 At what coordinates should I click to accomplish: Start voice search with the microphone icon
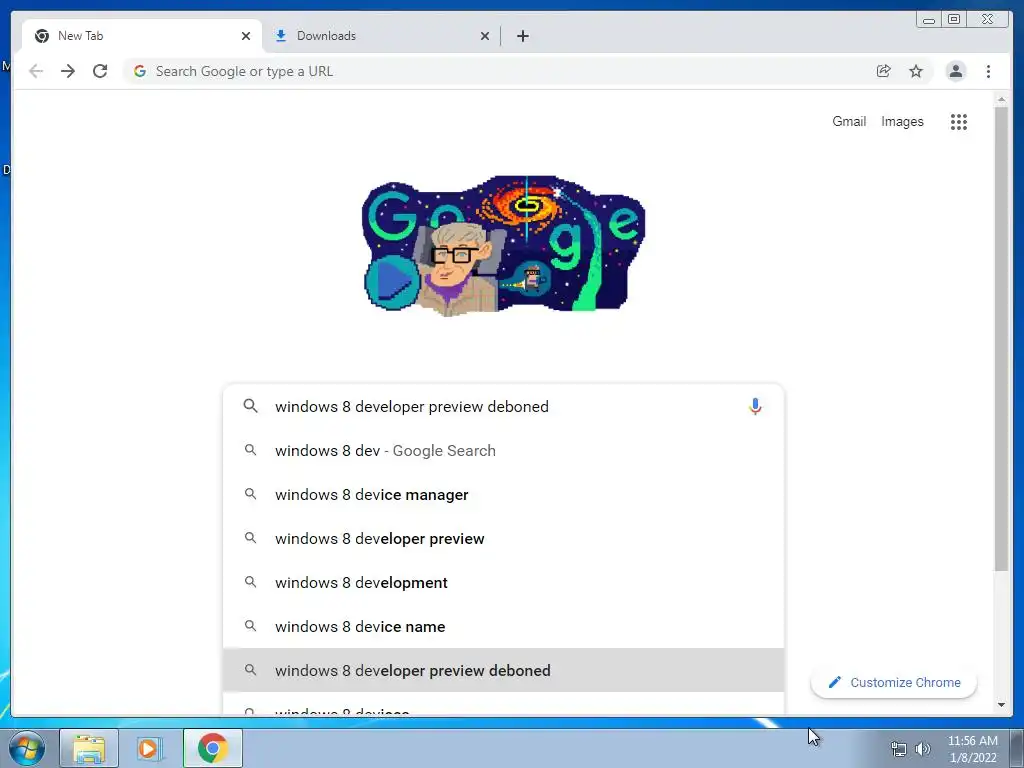tap(755, 406)
